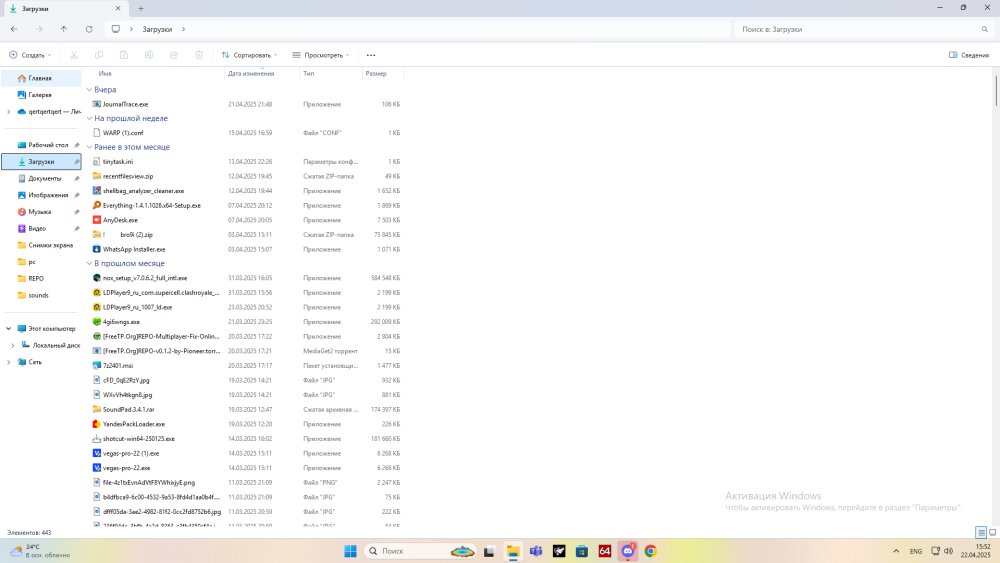
Task: Collapse the На прошлой неделе group
Action: pos(89,119)
